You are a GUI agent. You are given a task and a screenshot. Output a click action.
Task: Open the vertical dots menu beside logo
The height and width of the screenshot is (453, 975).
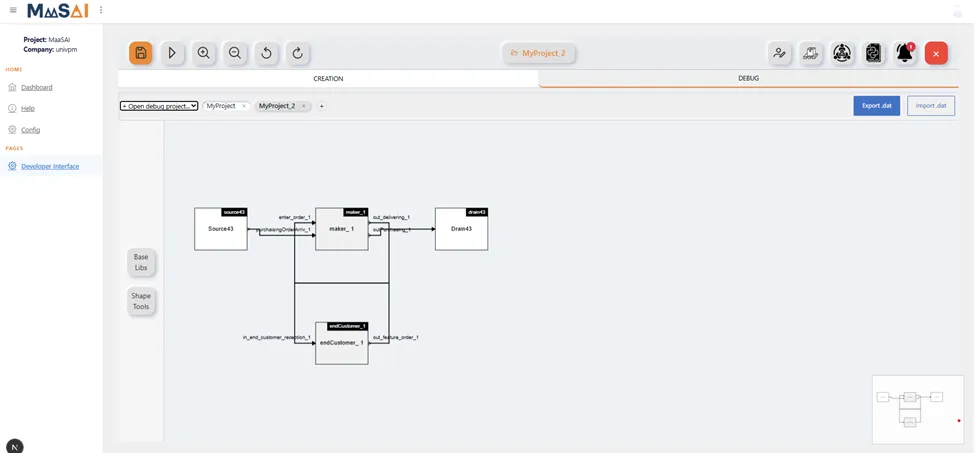(x=101, y=10)
